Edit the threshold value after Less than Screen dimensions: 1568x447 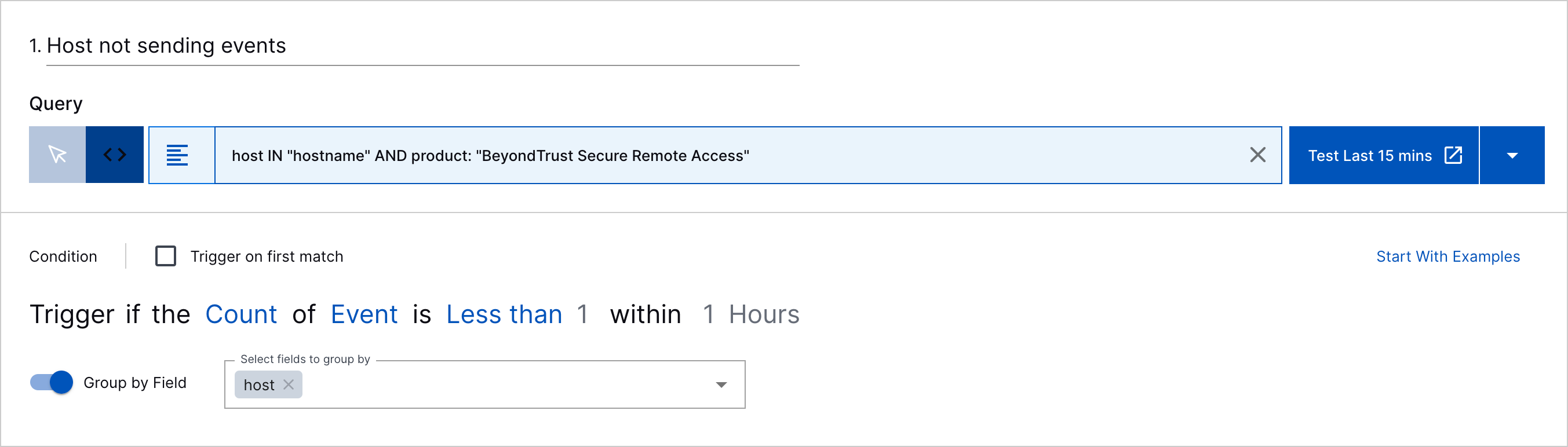coord(582,314)
